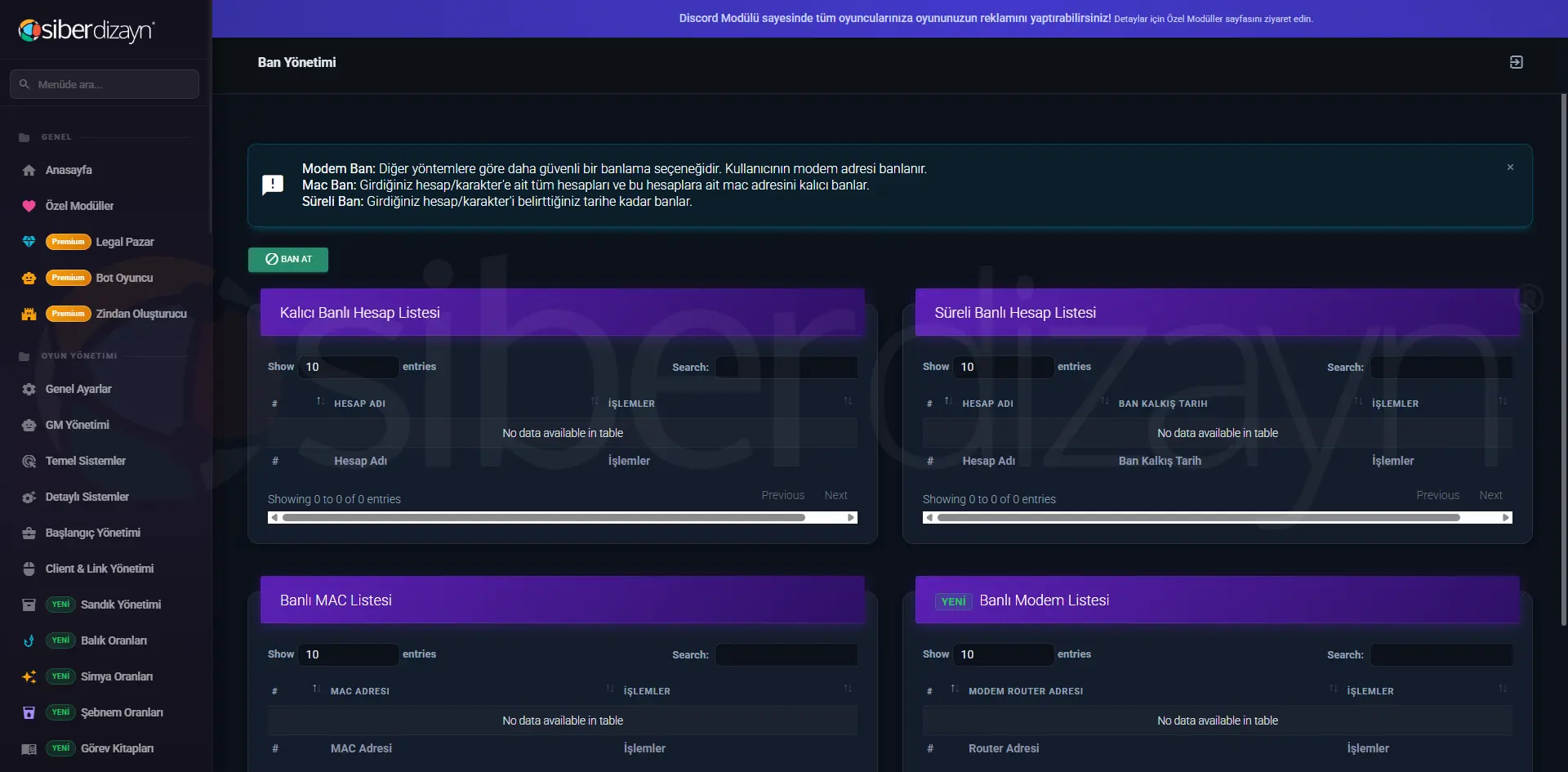Click the green BAN AT button
Screen dimensions: 1568x772
pyautogui.click(x=288, y=259)
